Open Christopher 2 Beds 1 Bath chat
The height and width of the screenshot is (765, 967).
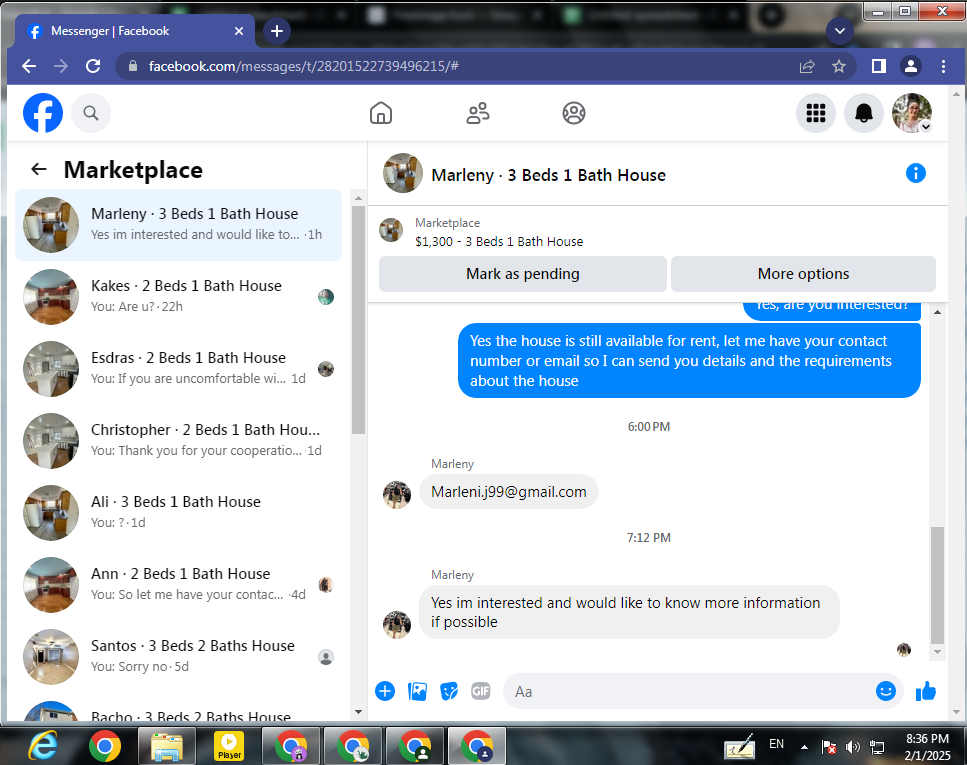coord(178,440)
